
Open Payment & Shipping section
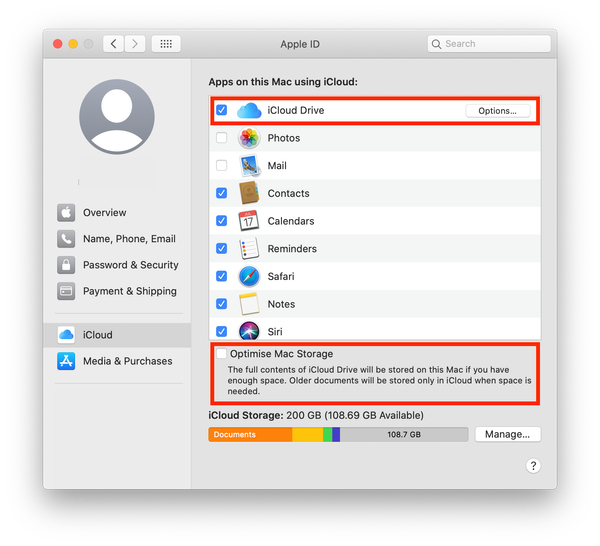coord(118,292)
